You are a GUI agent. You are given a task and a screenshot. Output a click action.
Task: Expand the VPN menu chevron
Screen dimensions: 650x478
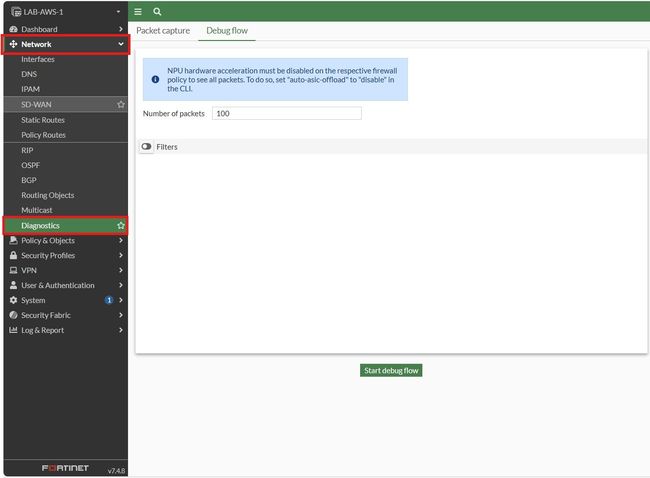121,270
